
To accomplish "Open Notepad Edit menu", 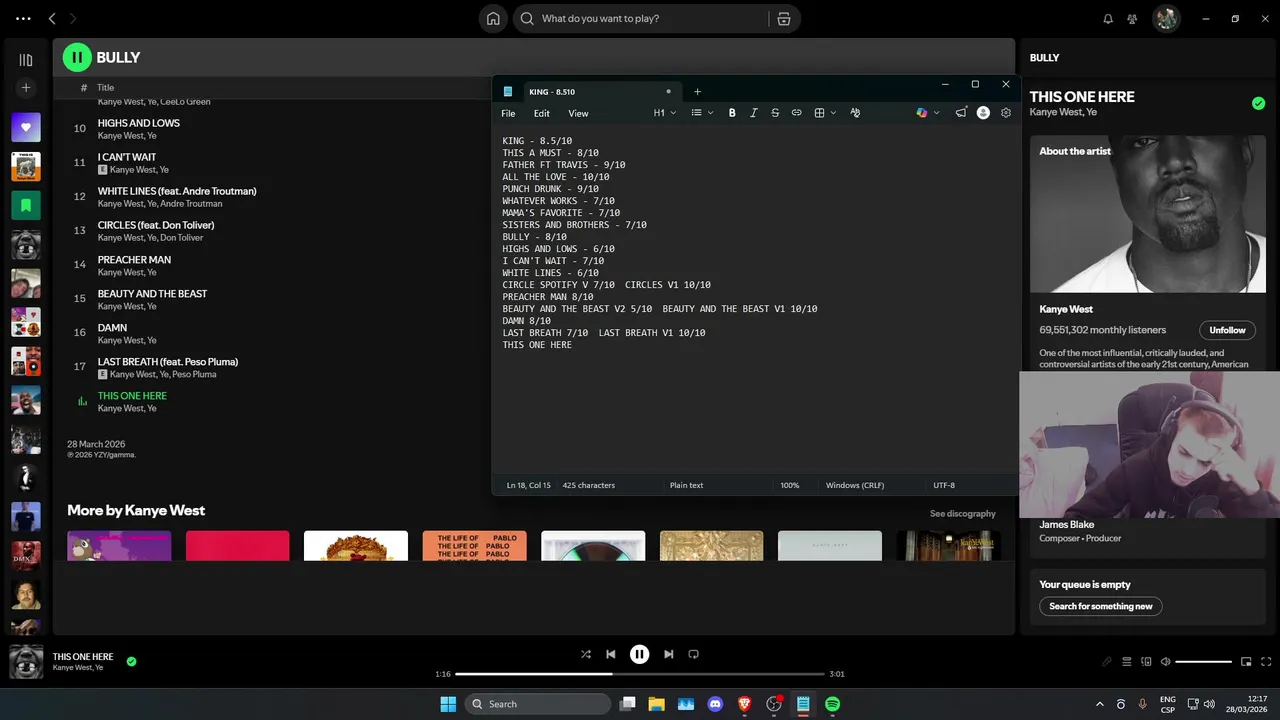I will 541,113.
